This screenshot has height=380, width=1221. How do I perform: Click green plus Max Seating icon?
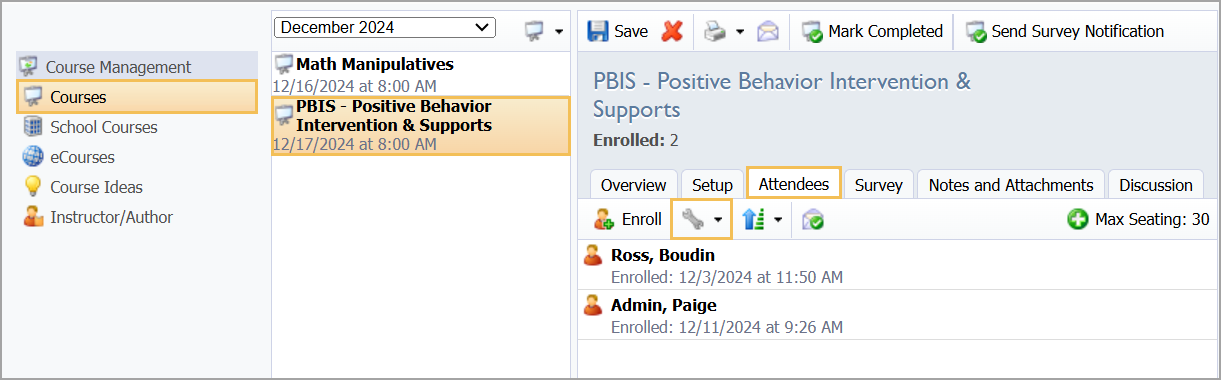[x=1078, y=219]
